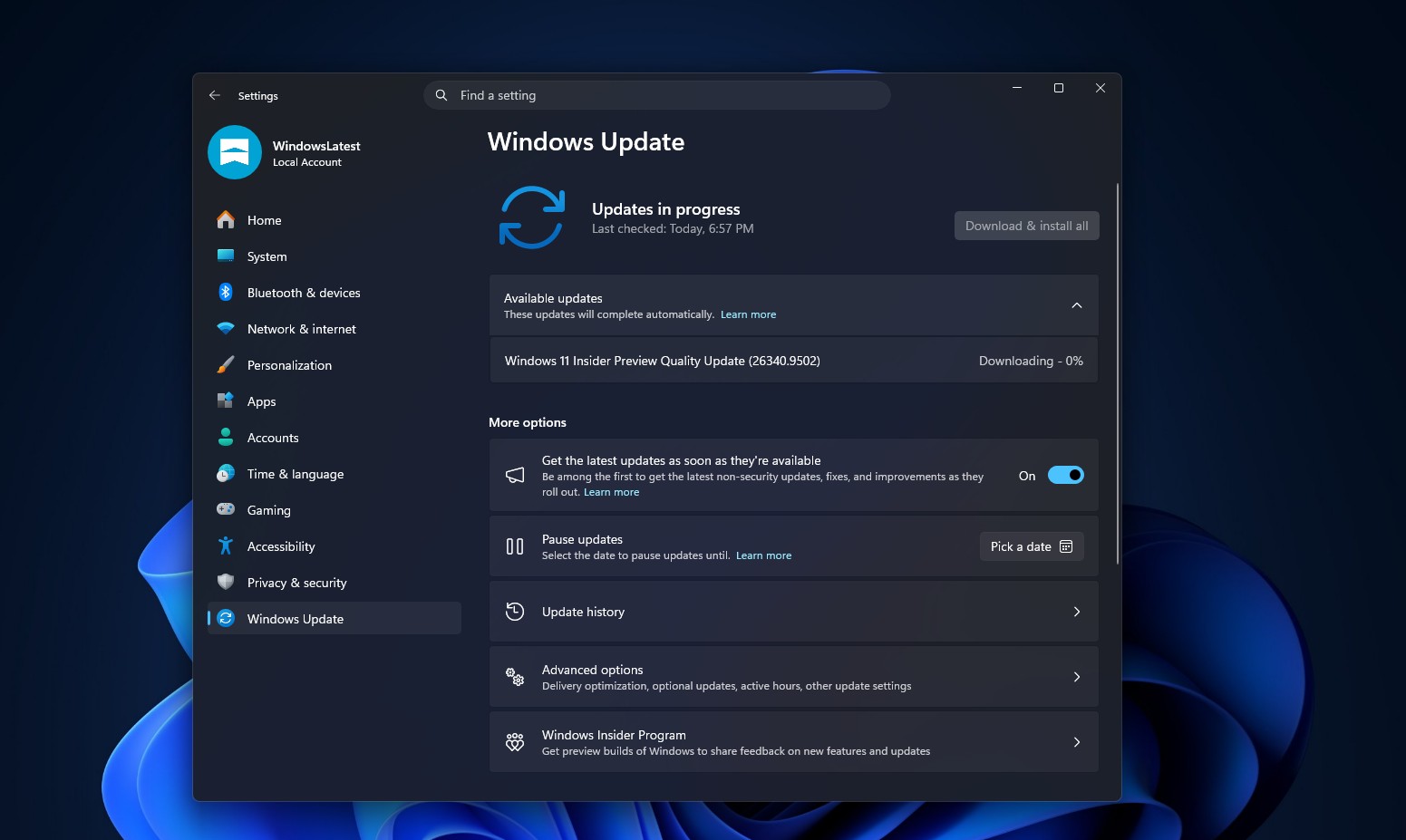Screen dimensions: 1406x840
Task: Click the Network wifi icon
Action: pyautogui.click(x=226, y=329)
